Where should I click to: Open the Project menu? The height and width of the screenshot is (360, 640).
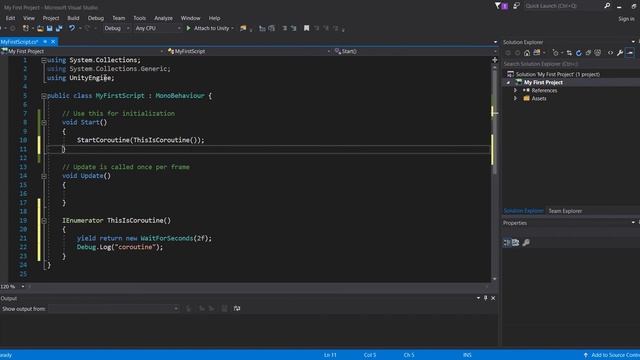(x=51, y=18)
